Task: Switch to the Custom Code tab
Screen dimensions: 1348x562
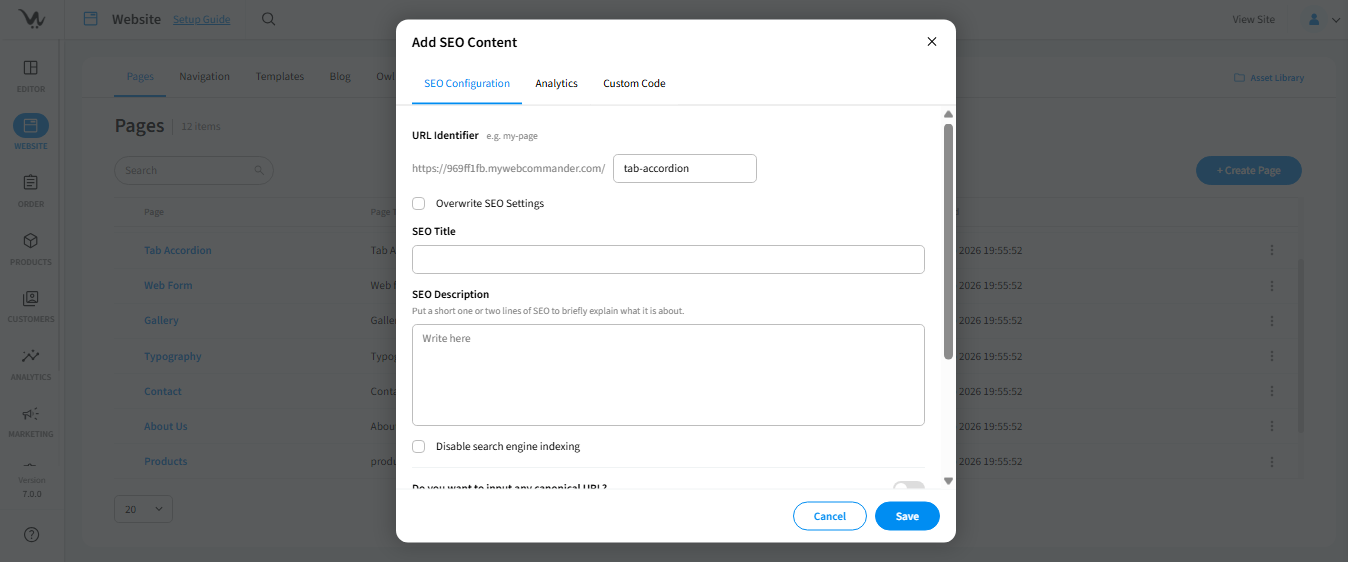Action: 634,84
